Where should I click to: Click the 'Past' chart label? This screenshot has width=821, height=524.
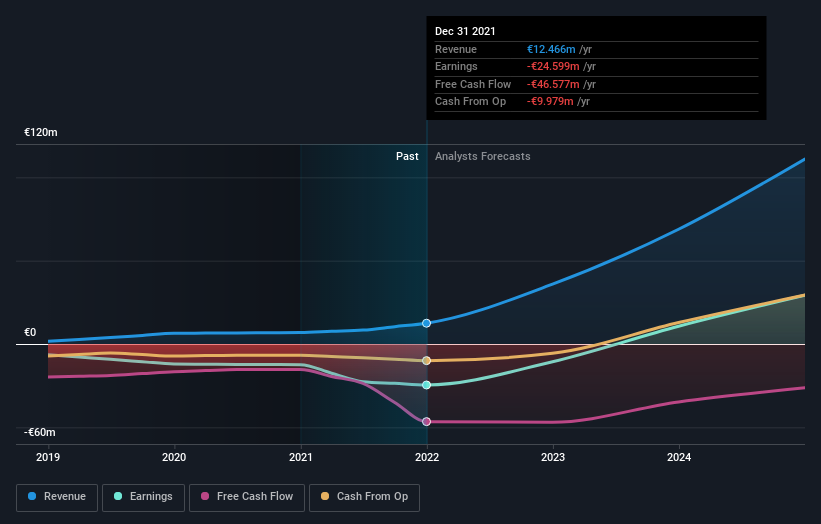pyautogui.click(x=407, y=156)
